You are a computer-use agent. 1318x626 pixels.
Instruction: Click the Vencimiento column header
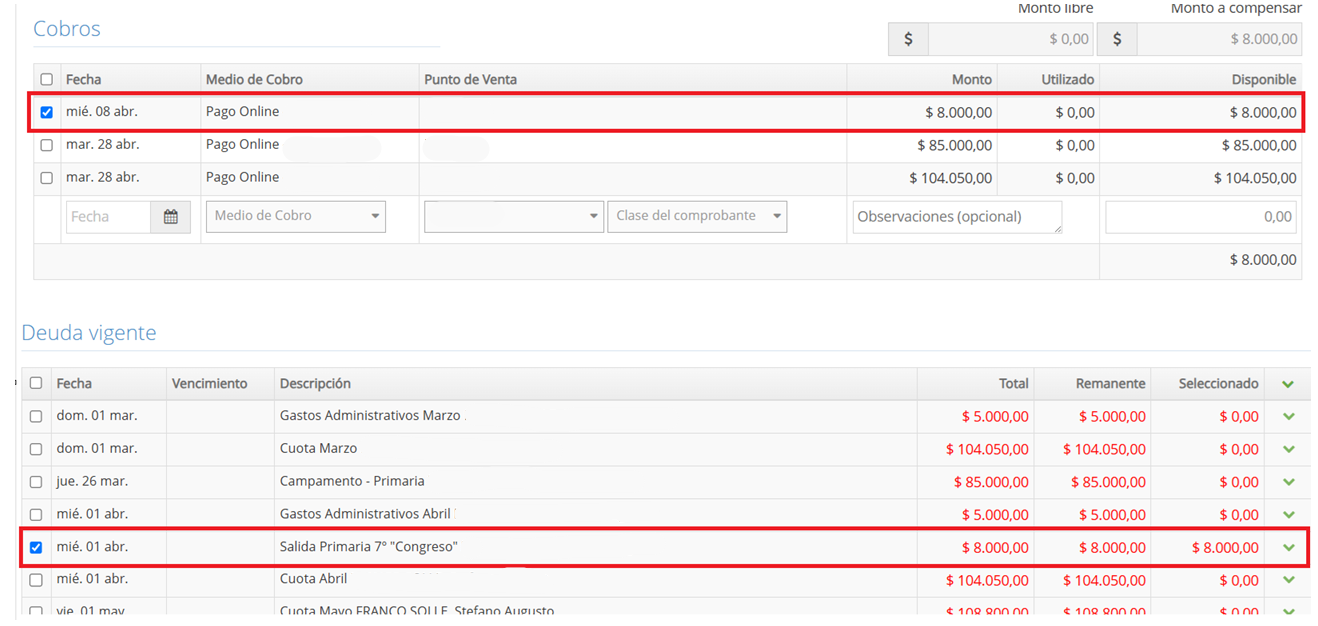tap(209, 383)
